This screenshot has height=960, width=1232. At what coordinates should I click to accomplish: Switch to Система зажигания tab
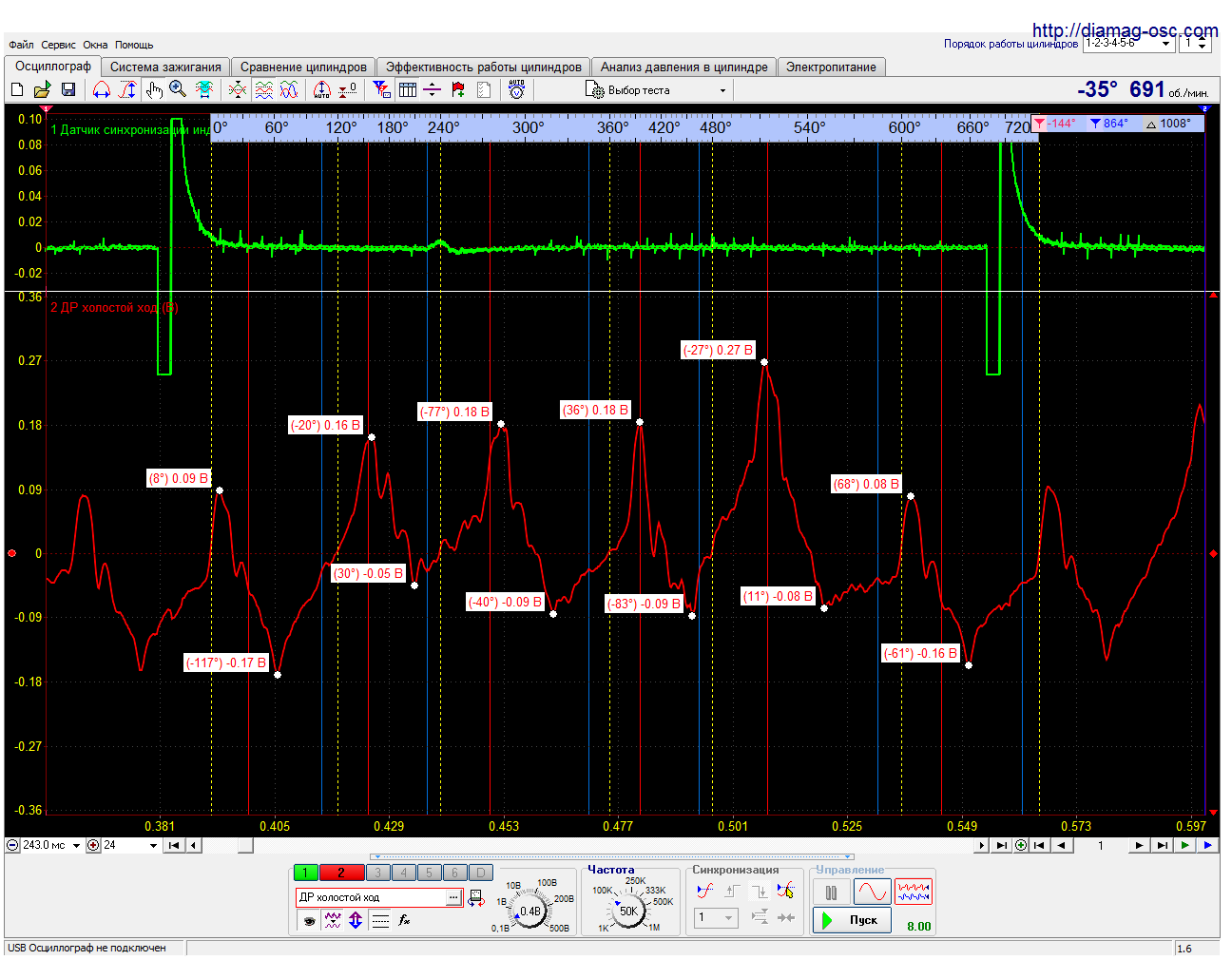point(165,67)
